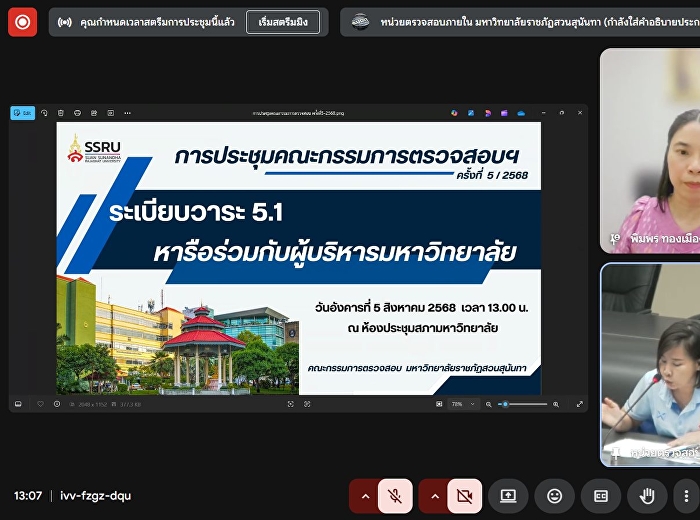Click file size 377.3 KB text
This screenshot has height=520, width=700.
(130, 404)
